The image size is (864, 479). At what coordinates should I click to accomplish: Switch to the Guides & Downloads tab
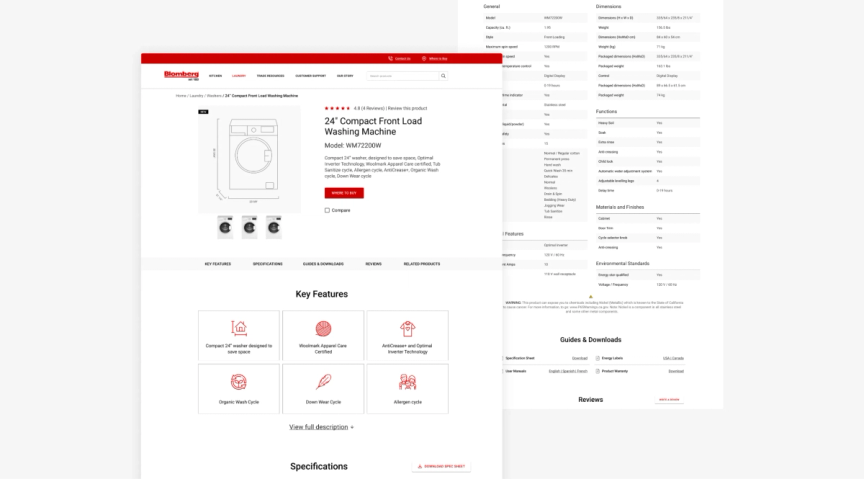point(323,264)
